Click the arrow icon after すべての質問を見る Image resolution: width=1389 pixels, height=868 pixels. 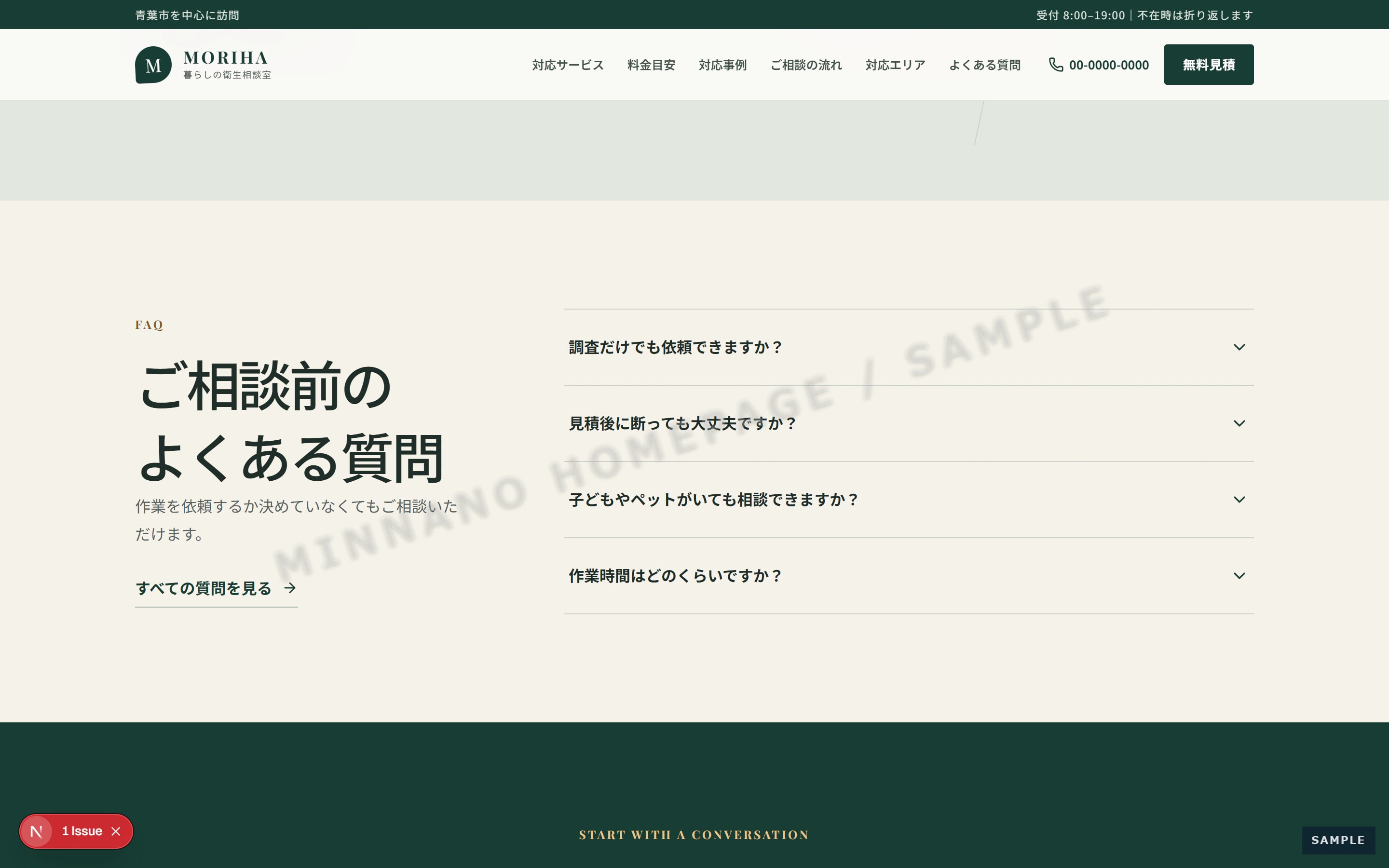pyautogui.click(x=290, y=588)
